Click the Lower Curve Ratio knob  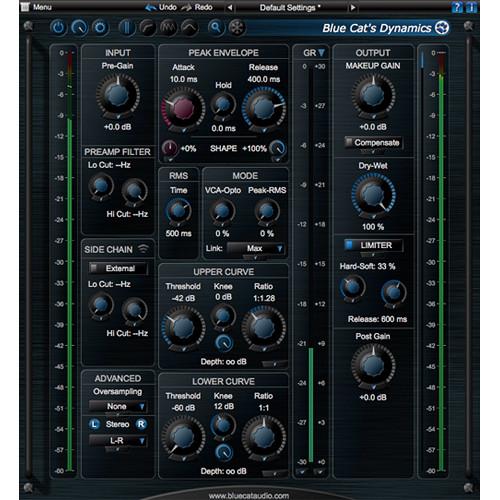click(x=264, y=437)
